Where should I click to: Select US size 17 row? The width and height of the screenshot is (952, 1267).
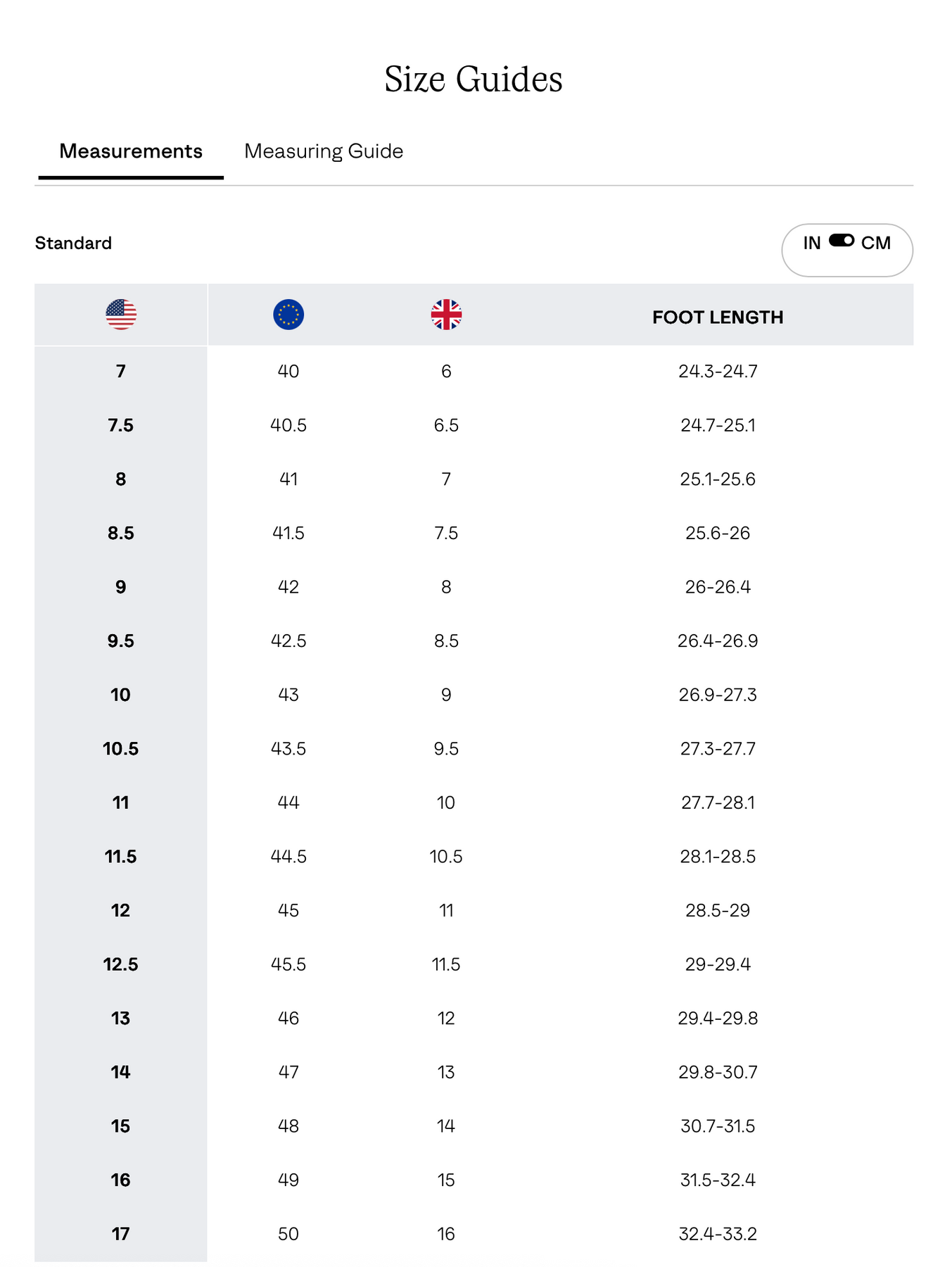(x=121, y=1234)
